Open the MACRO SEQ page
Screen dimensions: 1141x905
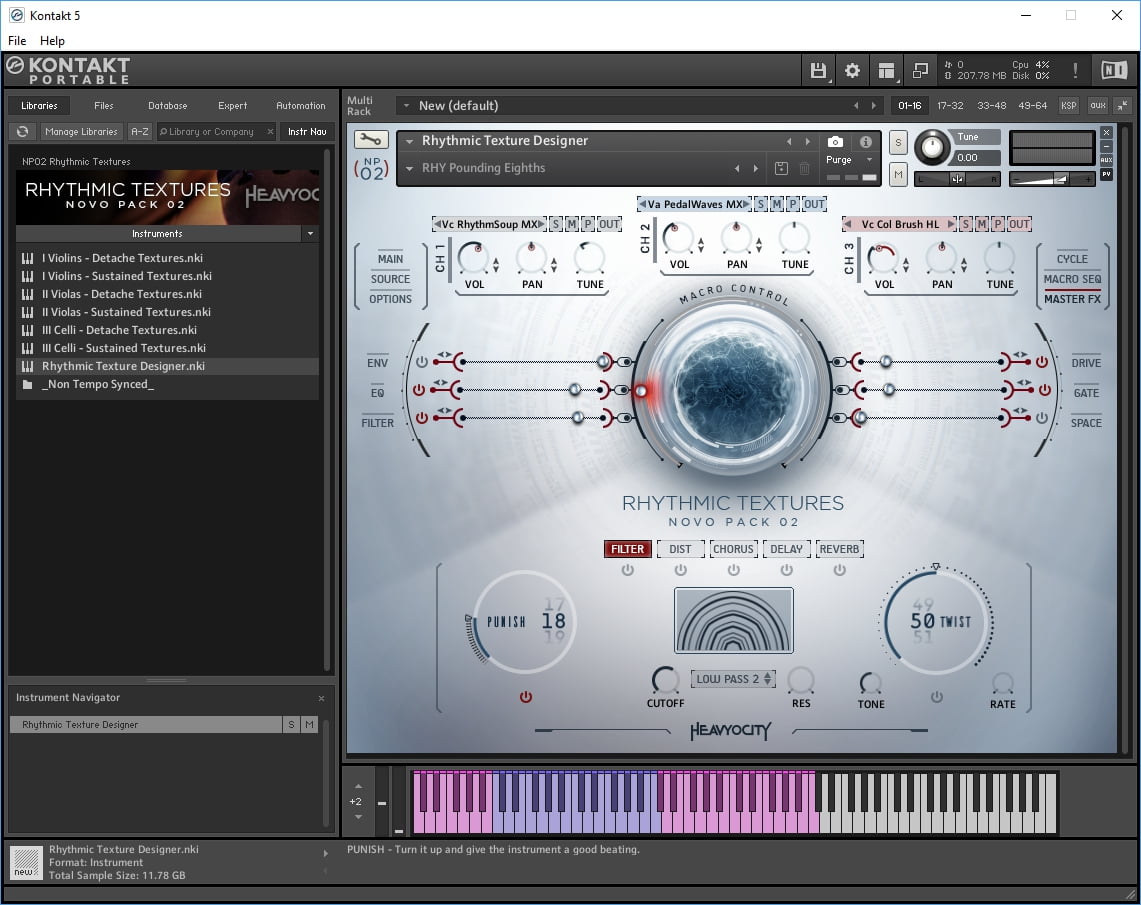[1073, 279]
